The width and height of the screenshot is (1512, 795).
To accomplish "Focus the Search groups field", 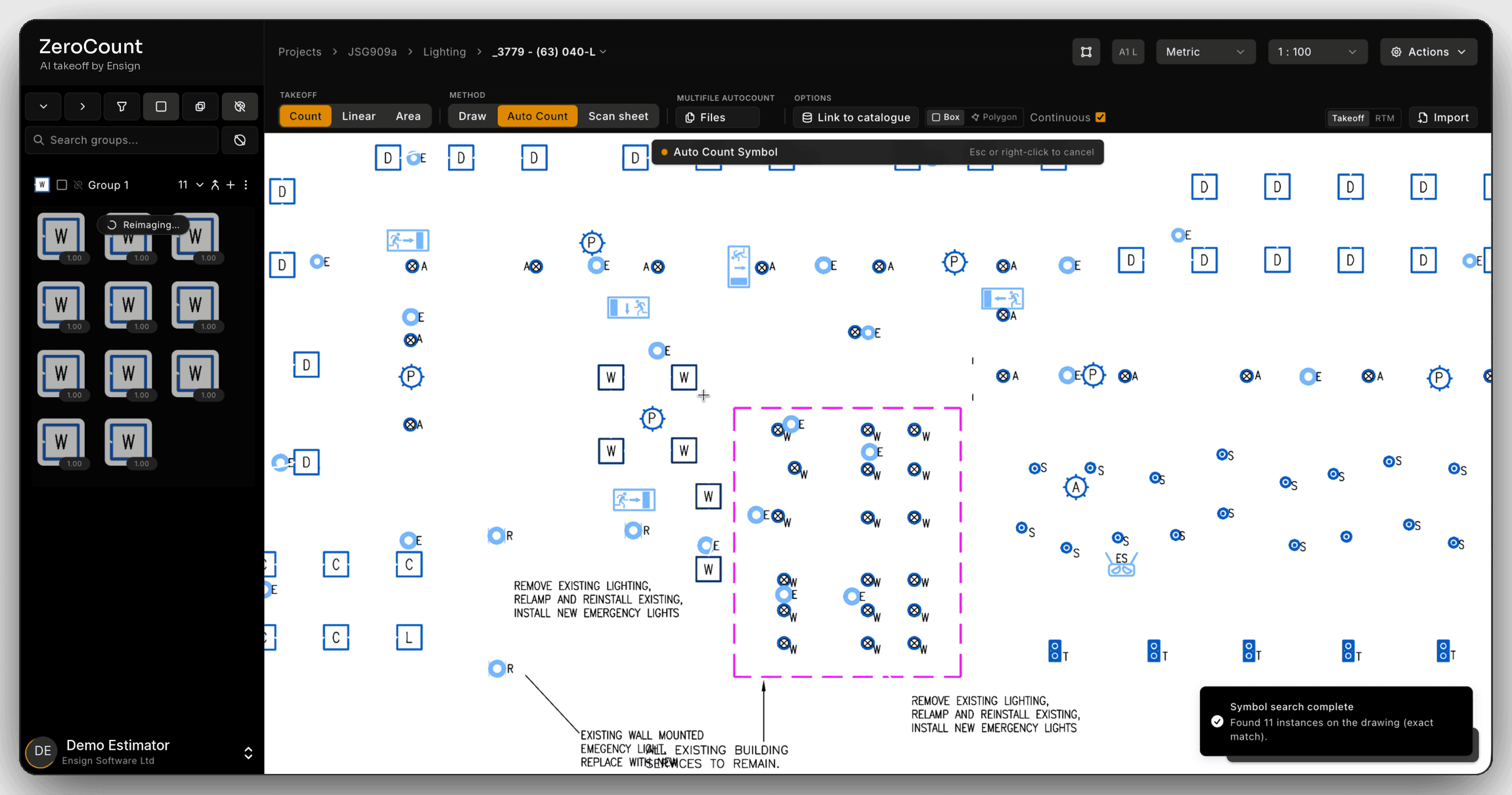I will (x=122, y=140).
